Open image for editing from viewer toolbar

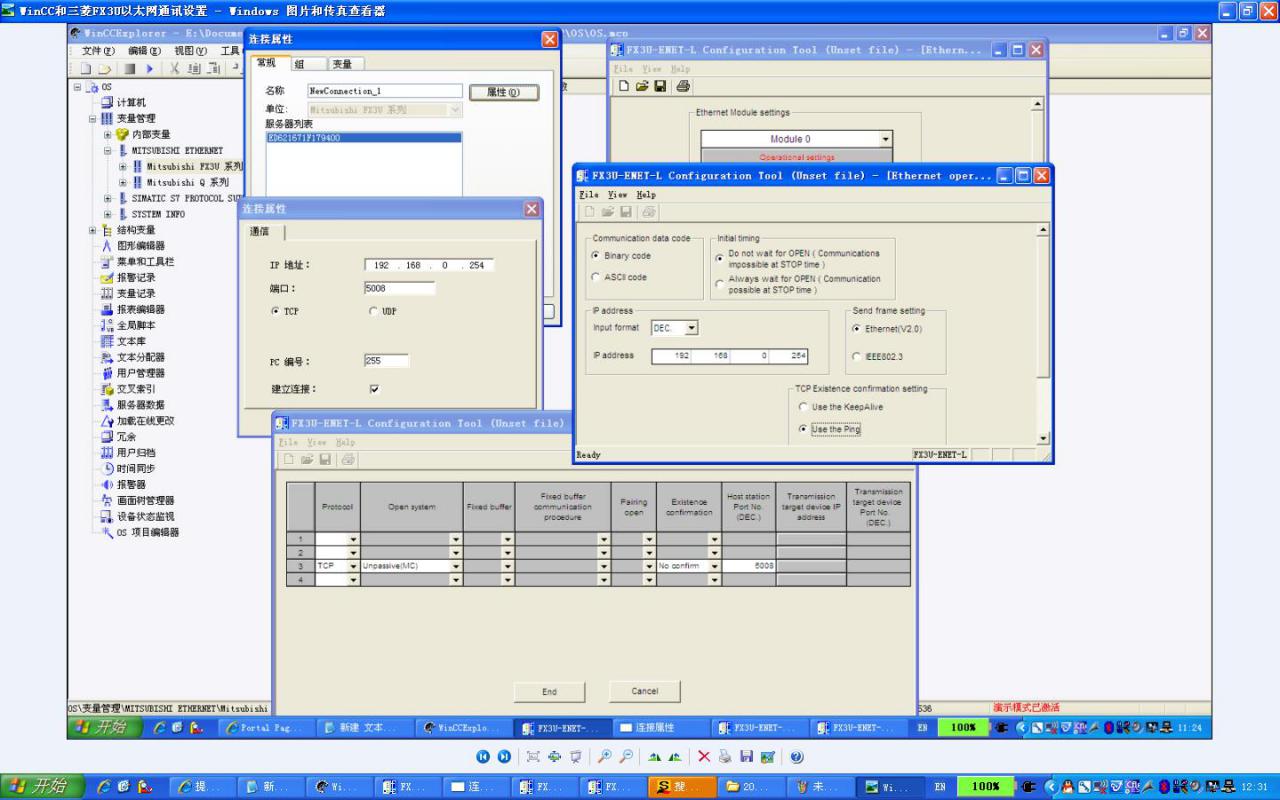coord(767,757)
